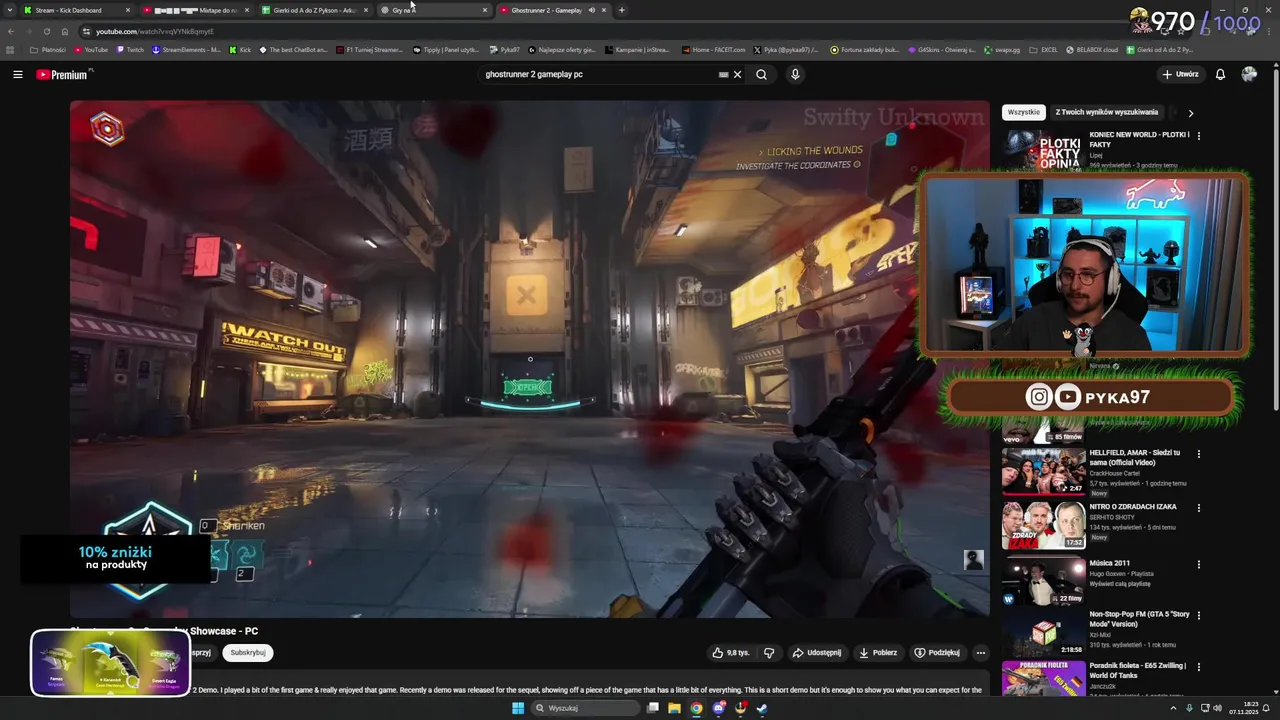Clear the search query with X

click(x=738, y=74)
